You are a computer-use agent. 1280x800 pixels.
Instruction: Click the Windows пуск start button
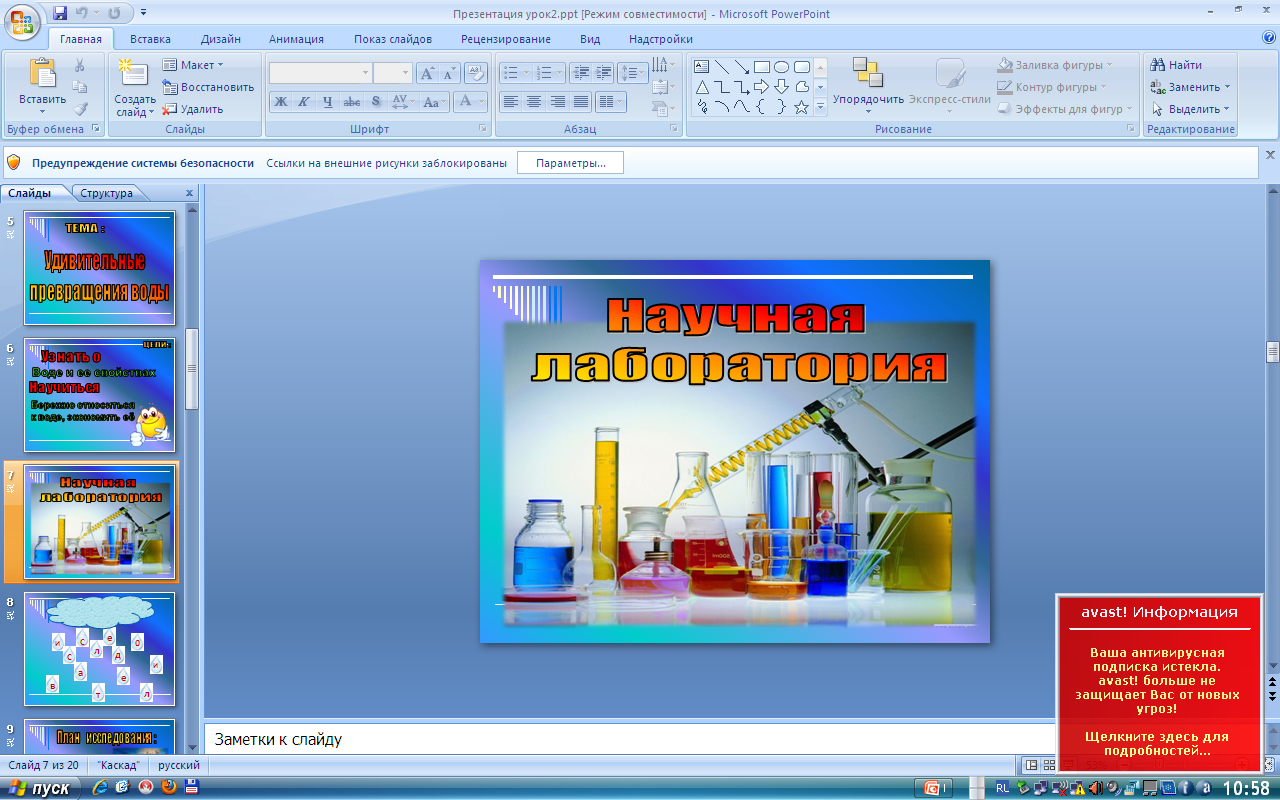pos(40,788)
